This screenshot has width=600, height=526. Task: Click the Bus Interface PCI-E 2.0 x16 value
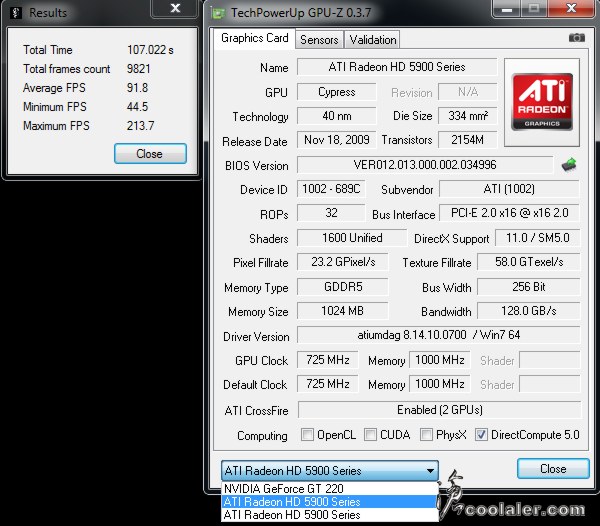[x=509, y=213]
